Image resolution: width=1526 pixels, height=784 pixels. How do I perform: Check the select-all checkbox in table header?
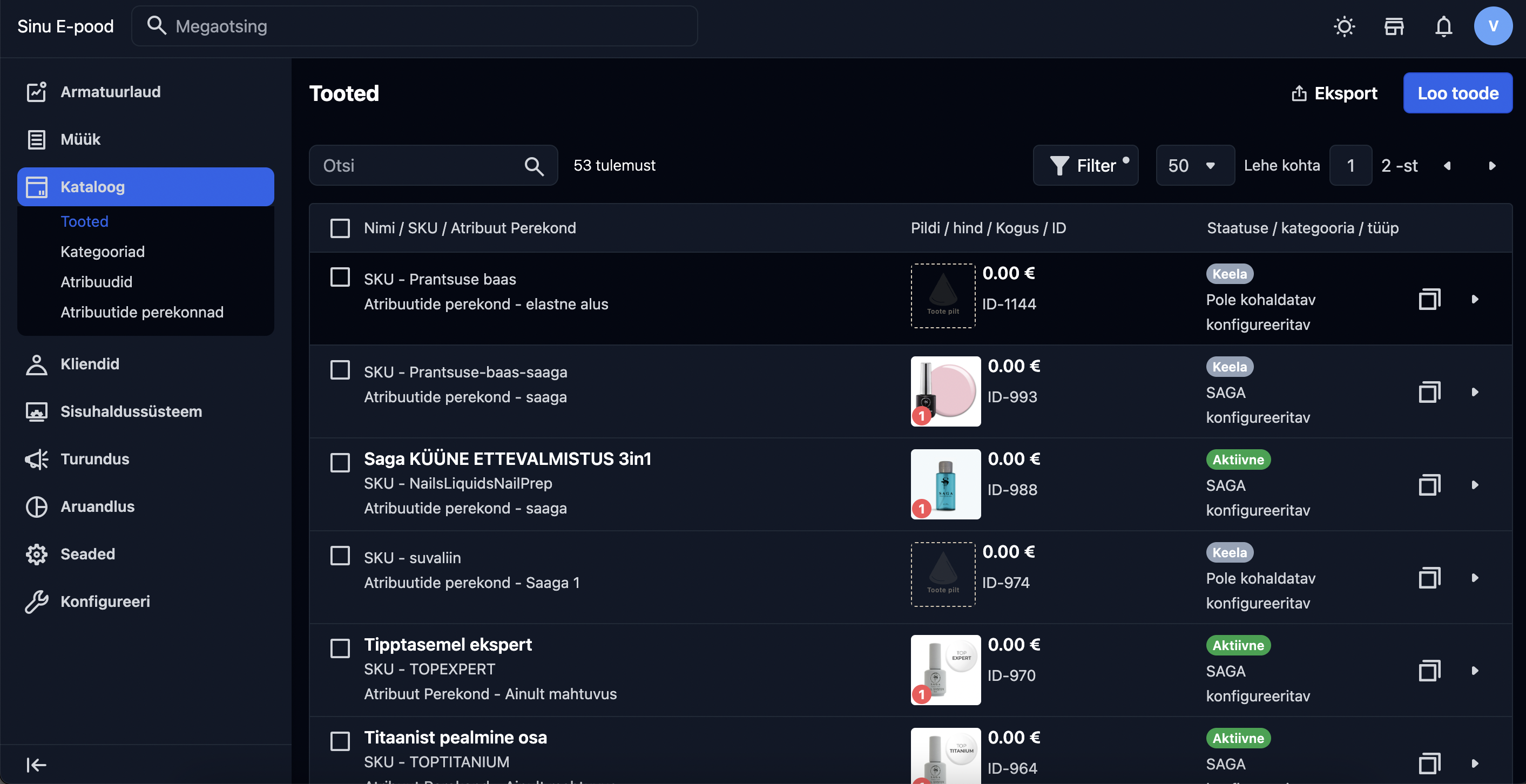point(340,228)
